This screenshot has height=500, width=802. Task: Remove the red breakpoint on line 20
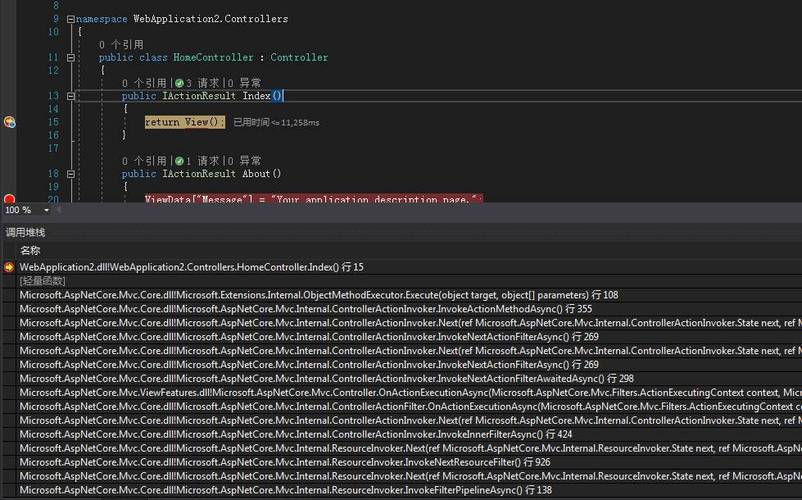9,199
